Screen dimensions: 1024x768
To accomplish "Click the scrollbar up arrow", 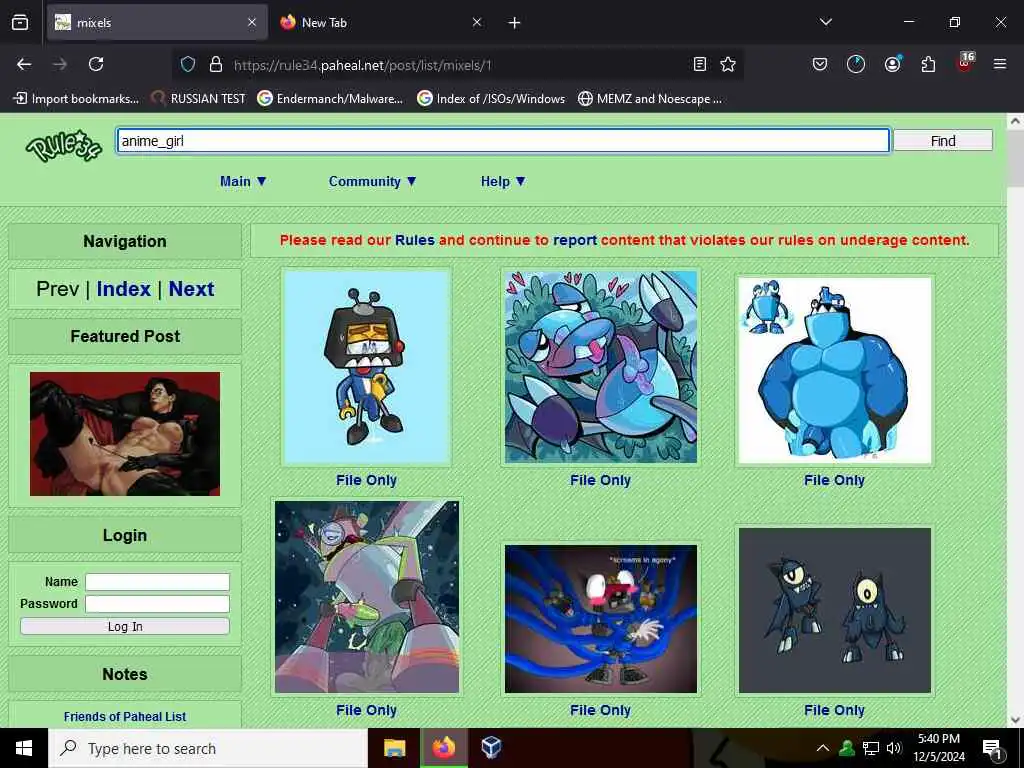I will [1015, 121].
